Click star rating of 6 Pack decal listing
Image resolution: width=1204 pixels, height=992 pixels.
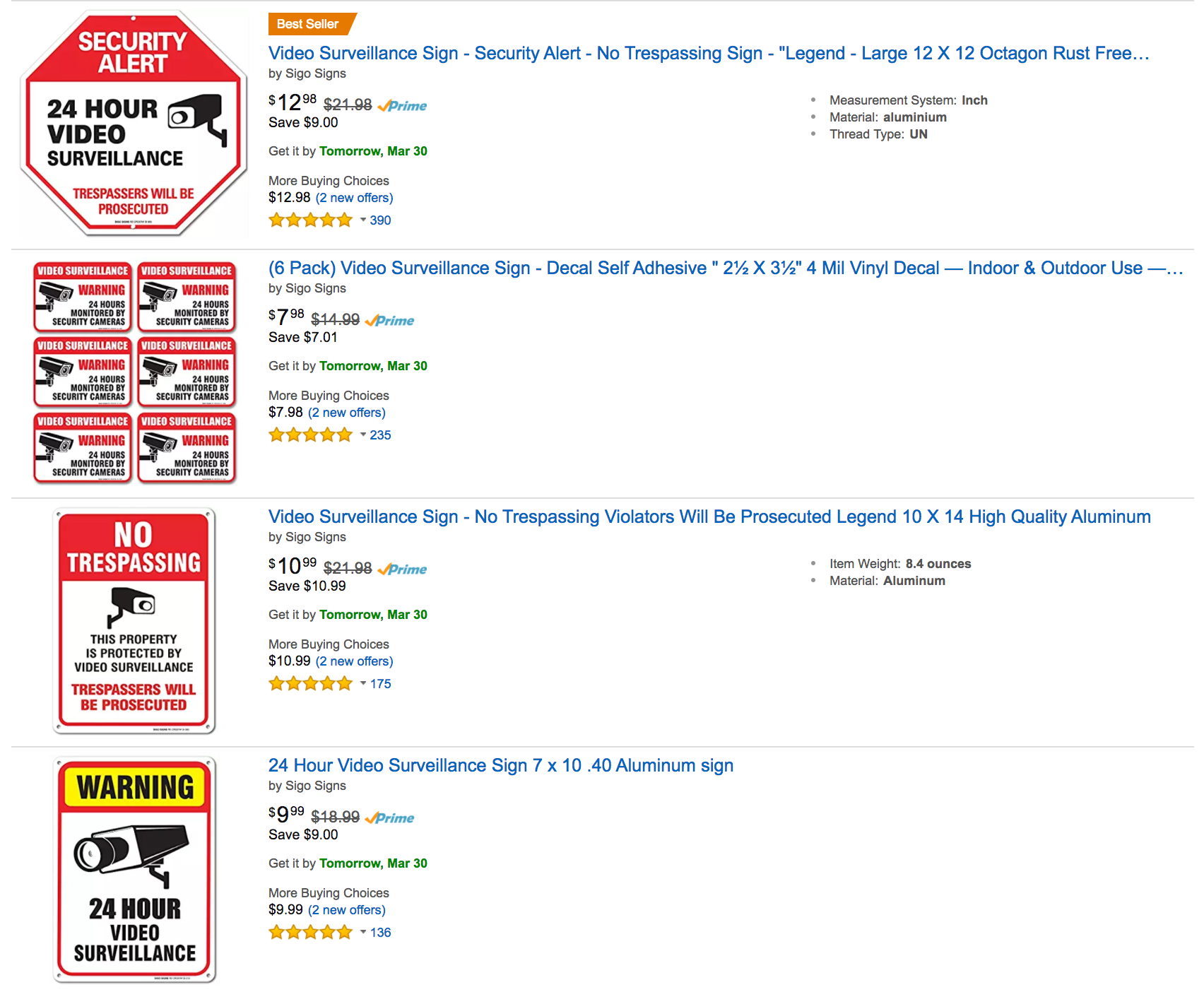[310, 435]
